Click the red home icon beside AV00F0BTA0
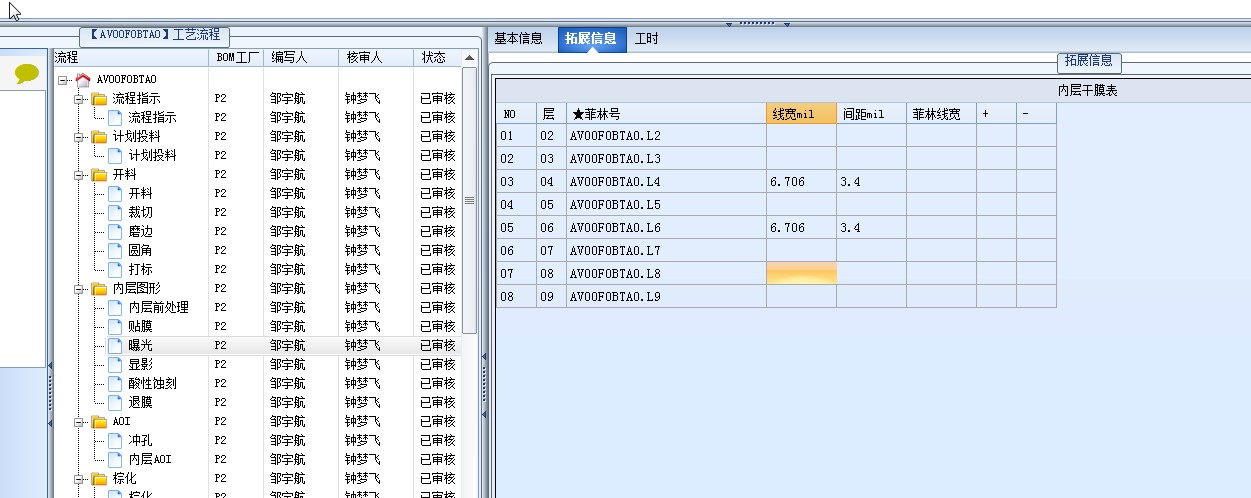The image size is (1251, 498). [83, 79]
